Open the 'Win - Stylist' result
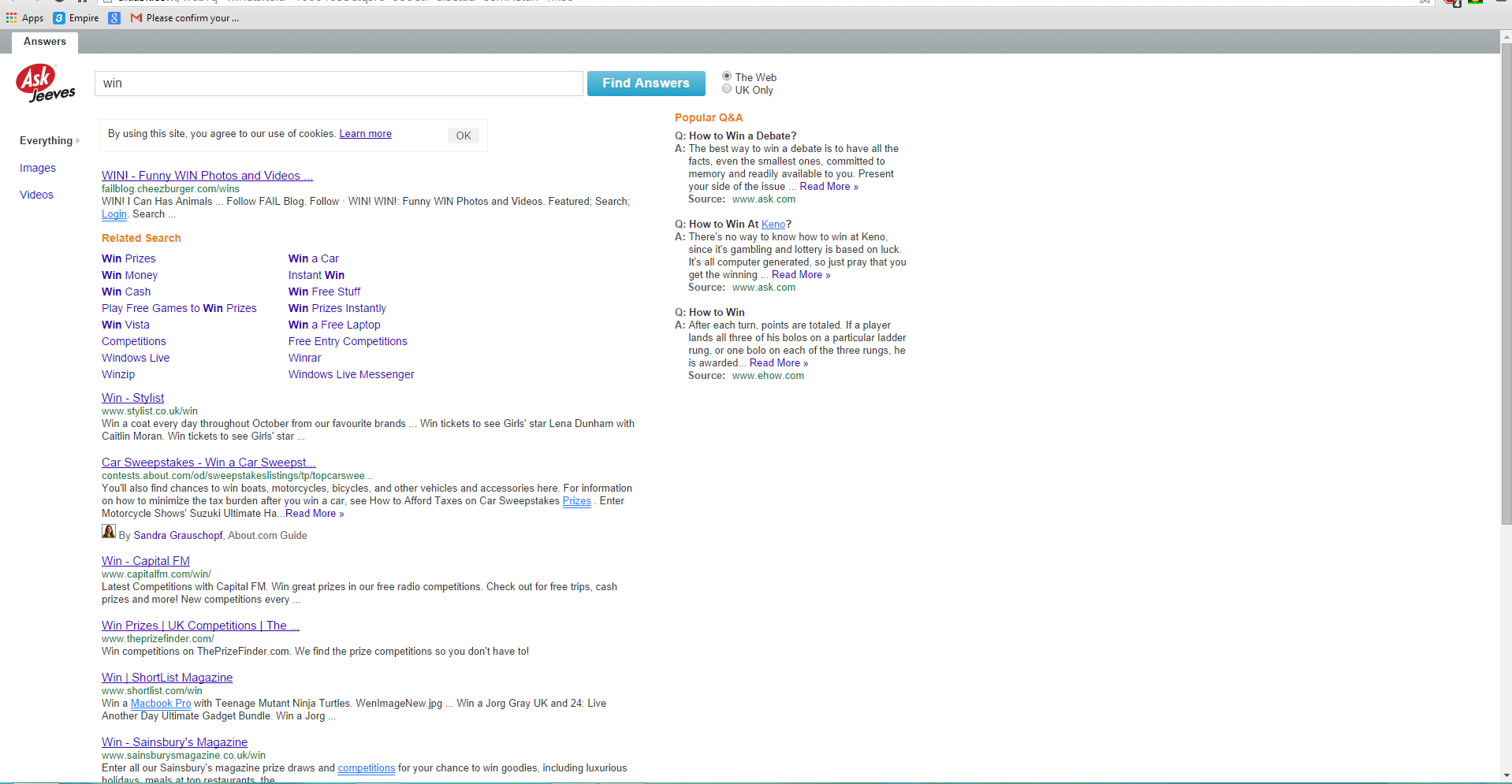Screen dimensions: 1512x784 [132, 398]
